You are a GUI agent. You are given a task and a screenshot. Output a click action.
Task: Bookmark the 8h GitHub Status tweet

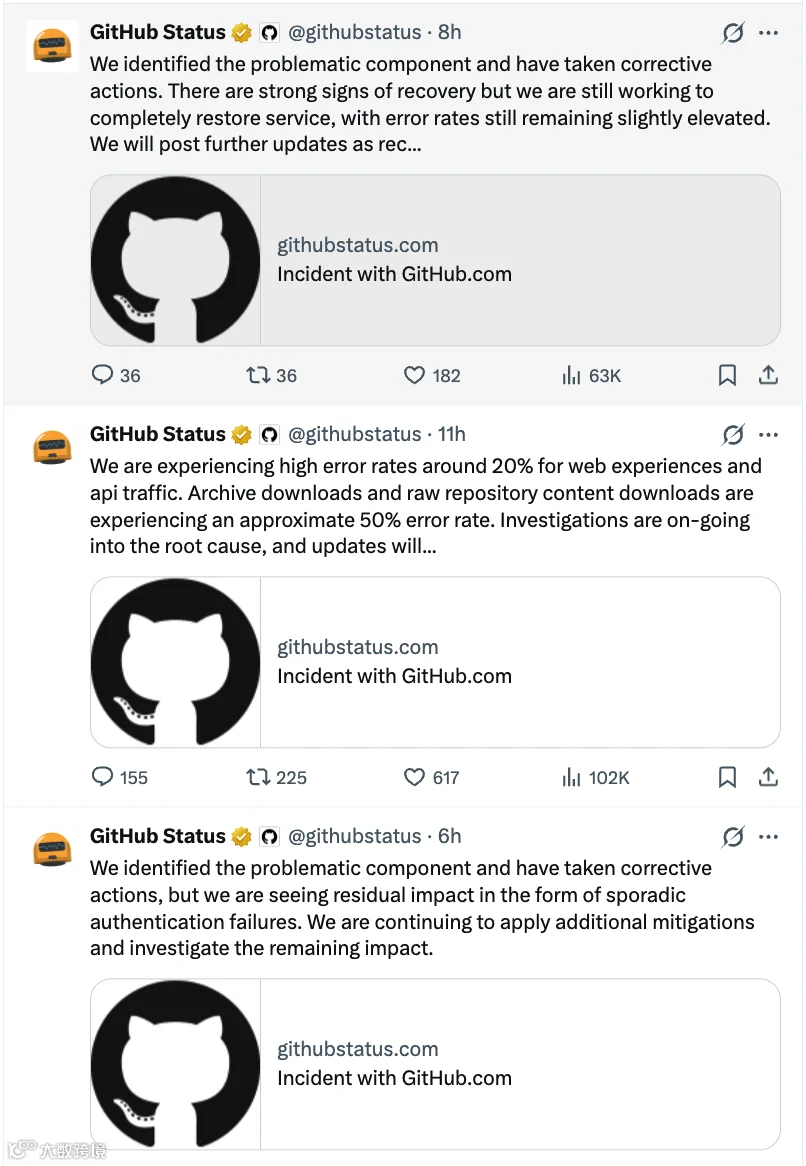[727, 375]
